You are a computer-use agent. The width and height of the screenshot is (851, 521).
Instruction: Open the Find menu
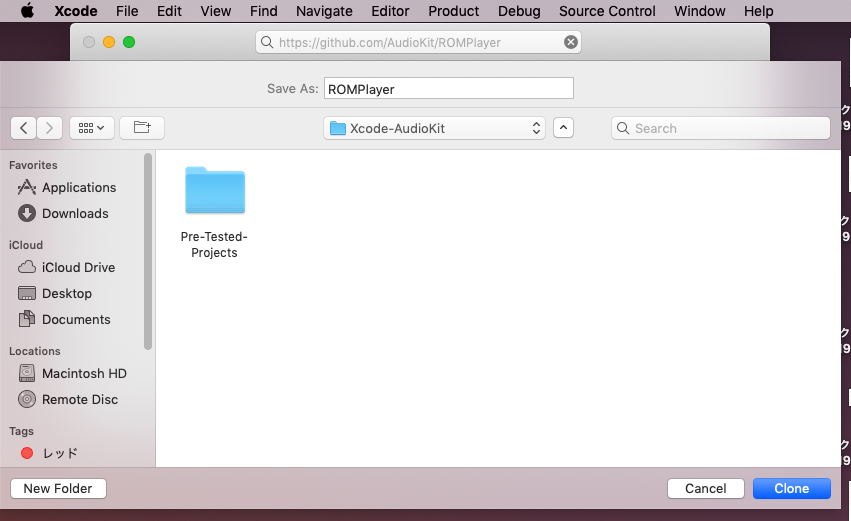point(264,11)
